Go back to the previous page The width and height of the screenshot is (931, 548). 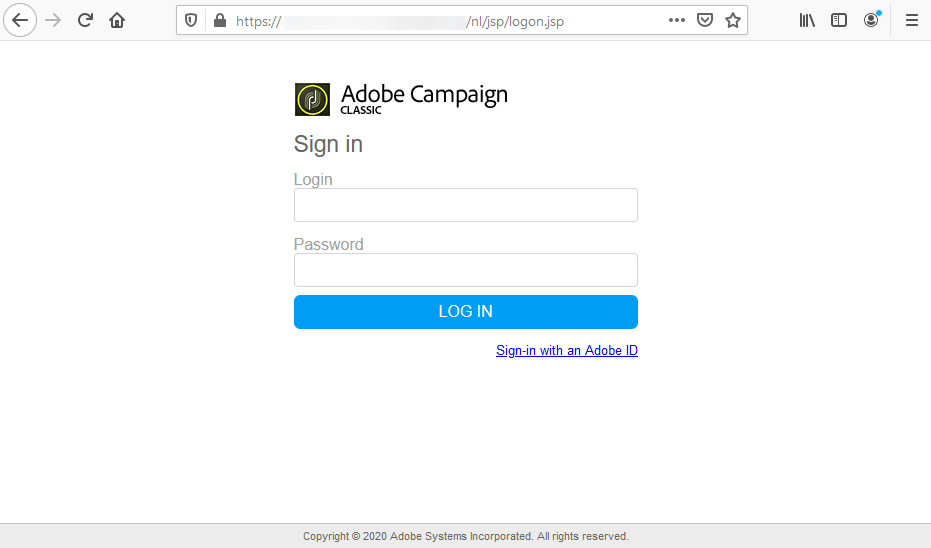click(x=20, y=20)
